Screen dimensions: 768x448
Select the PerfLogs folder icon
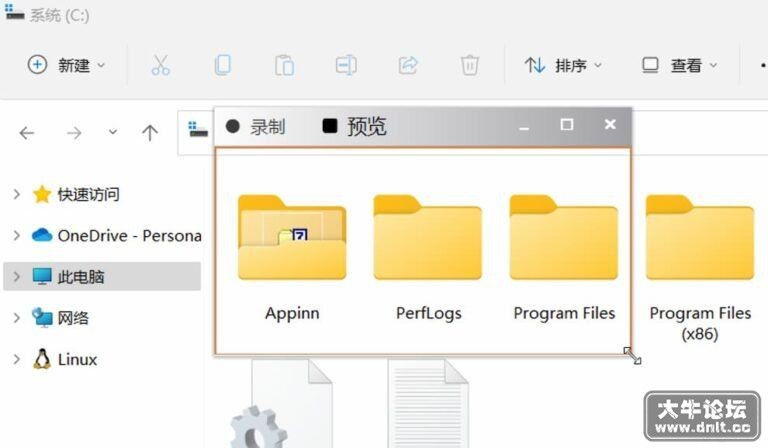click(x=428, y=237)
